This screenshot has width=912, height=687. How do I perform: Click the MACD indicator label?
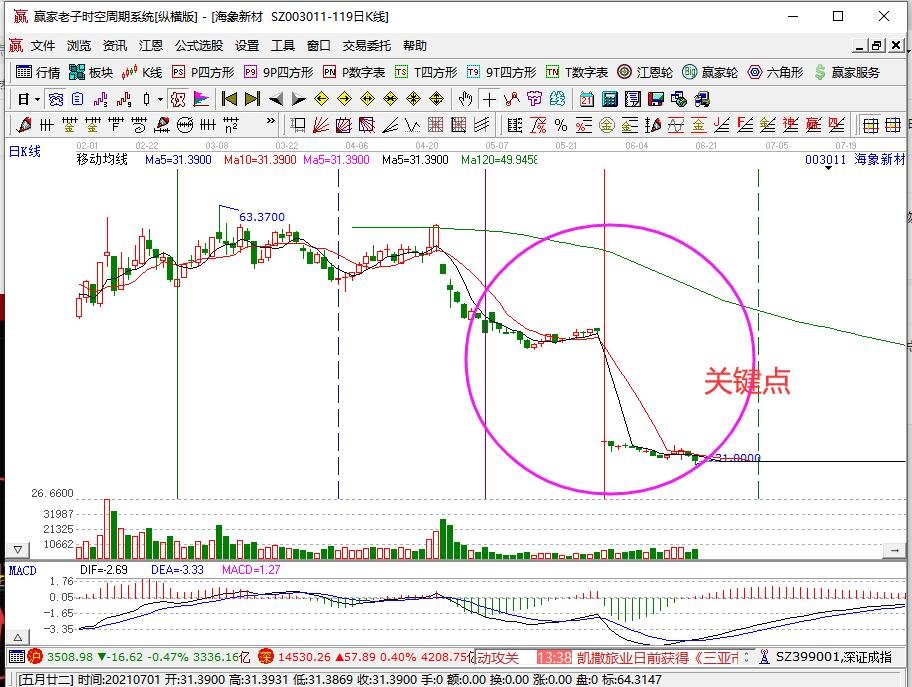[x=23, y=570]
